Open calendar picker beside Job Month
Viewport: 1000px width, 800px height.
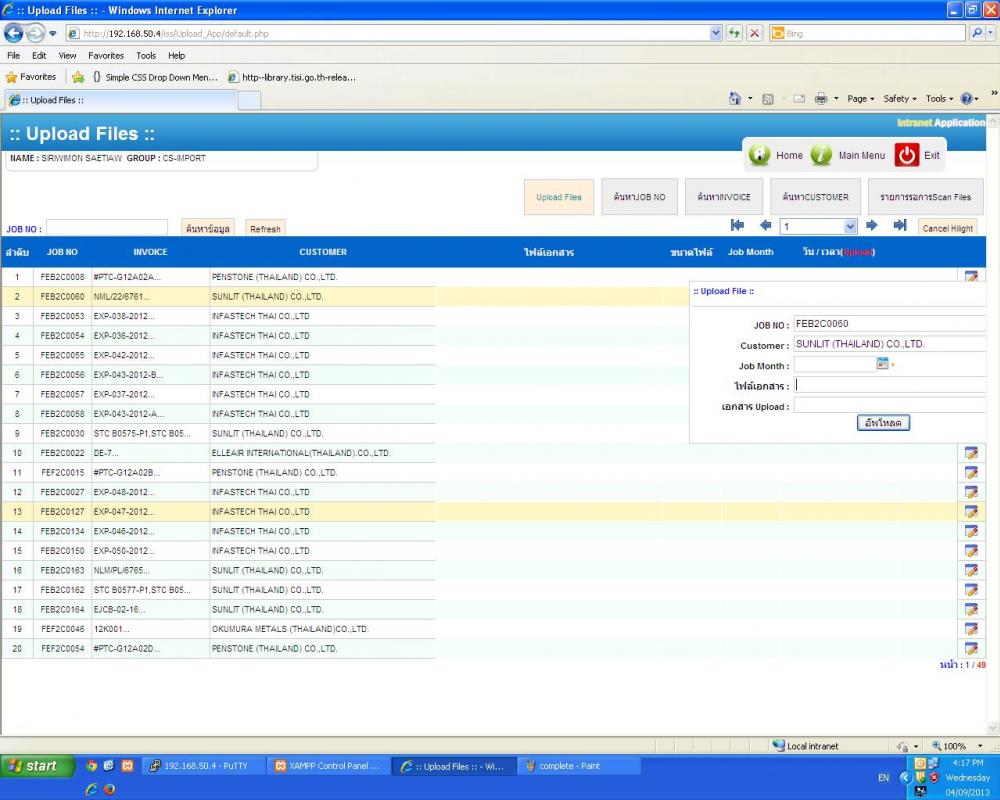point(882,365)
